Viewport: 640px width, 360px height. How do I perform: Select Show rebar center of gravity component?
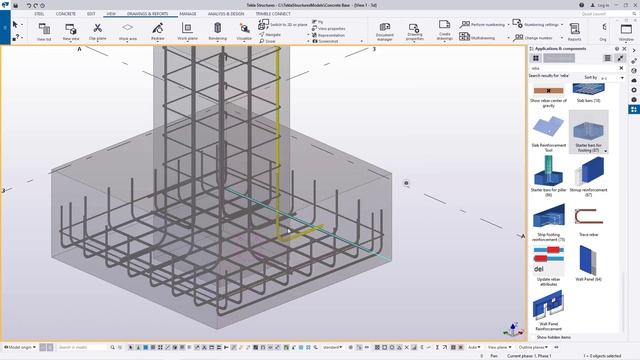tap(548, 96)
